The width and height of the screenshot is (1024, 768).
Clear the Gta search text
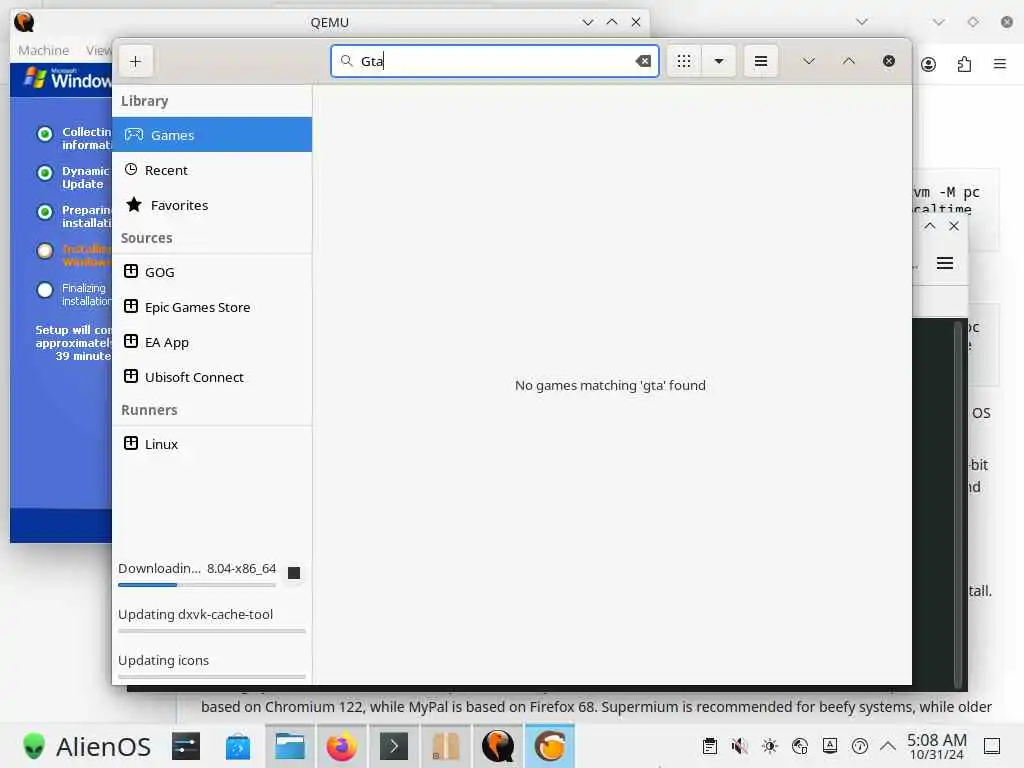coord(643,61)
